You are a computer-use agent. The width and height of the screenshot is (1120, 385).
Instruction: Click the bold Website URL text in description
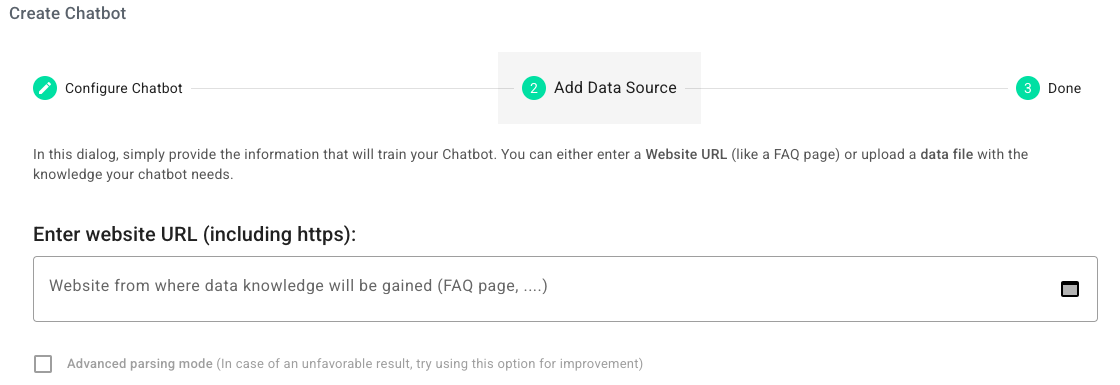(x=686, y=154)
